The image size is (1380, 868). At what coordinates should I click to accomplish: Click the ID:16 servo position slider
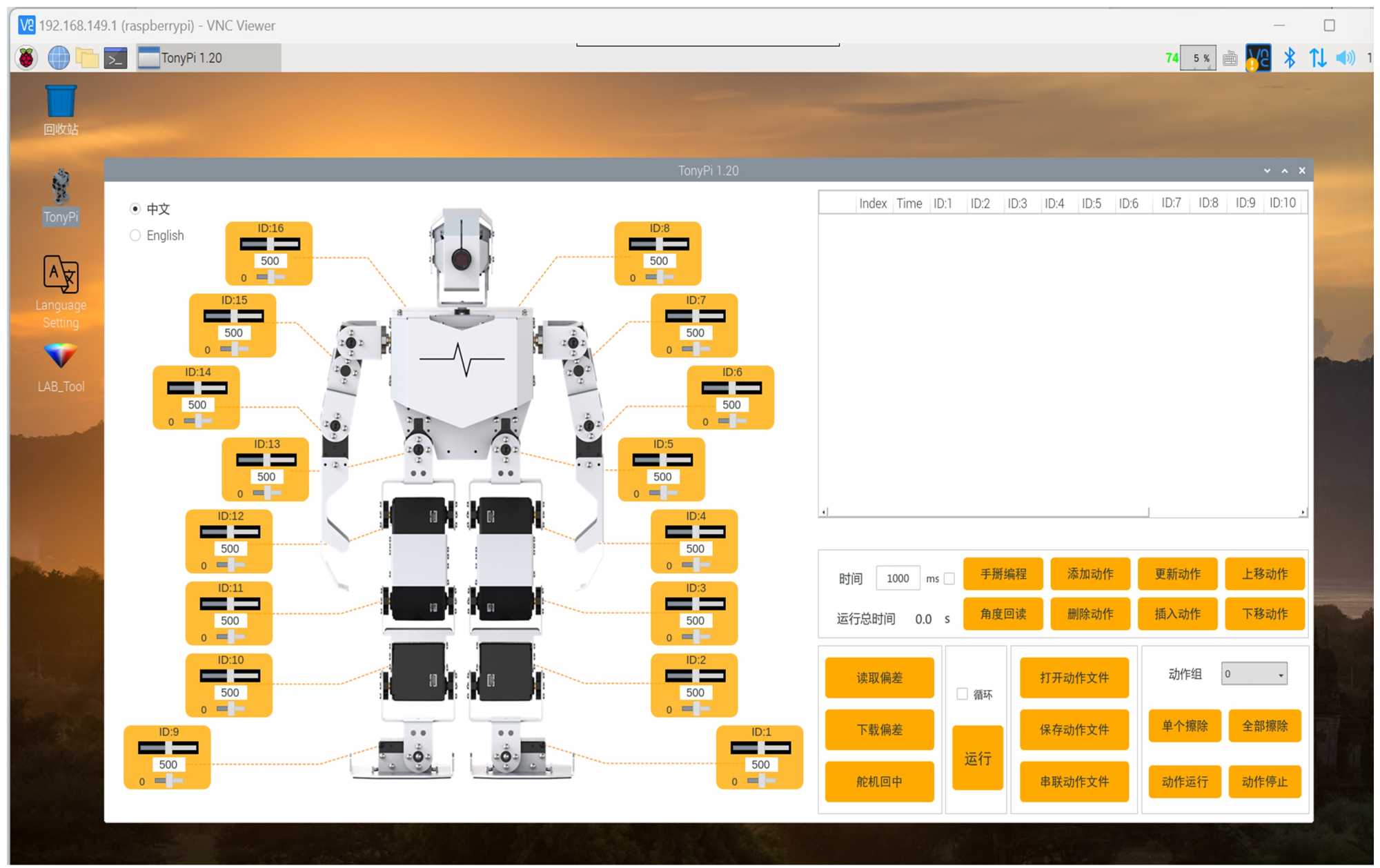tap(270, 244)
